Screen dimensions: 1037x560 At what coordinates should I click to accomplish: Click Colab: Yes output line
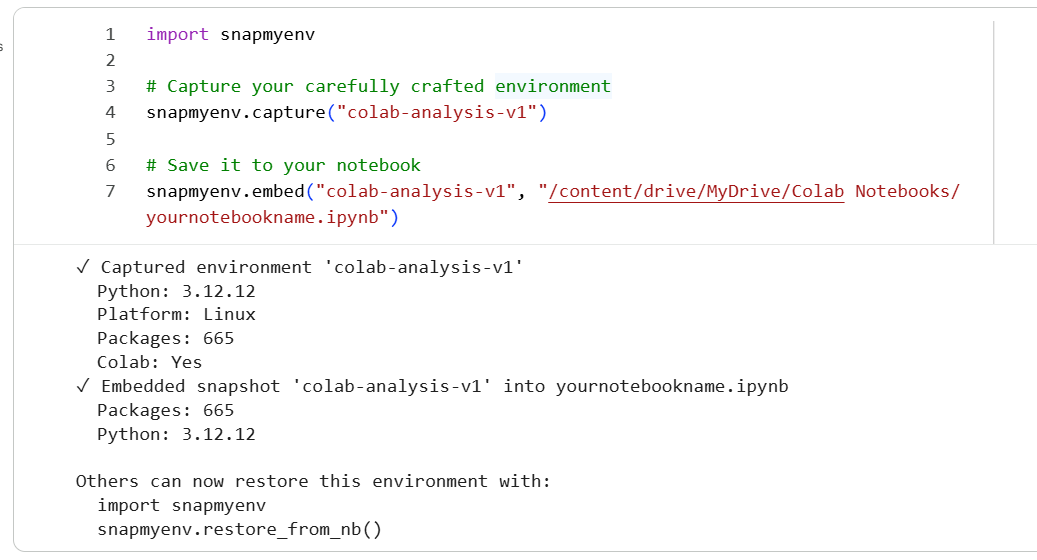(149, 362)
